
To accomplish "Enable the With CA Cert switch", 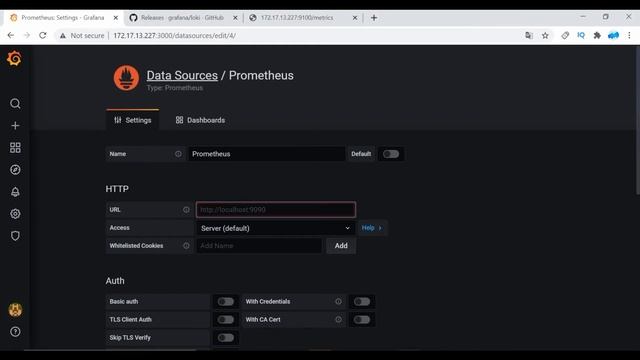I will tap(362, 320).
